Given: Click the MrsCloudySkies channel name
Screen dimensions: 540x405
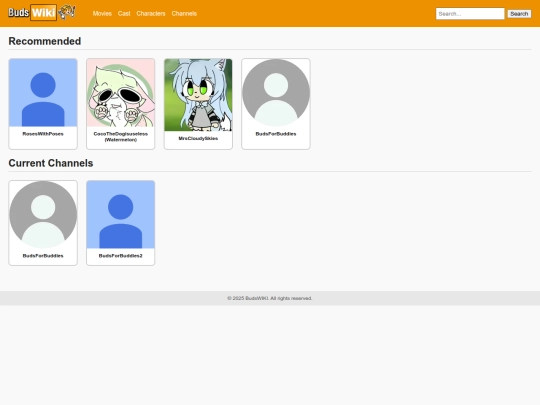Looking at the screenshot, I should [x=198, y=138].
